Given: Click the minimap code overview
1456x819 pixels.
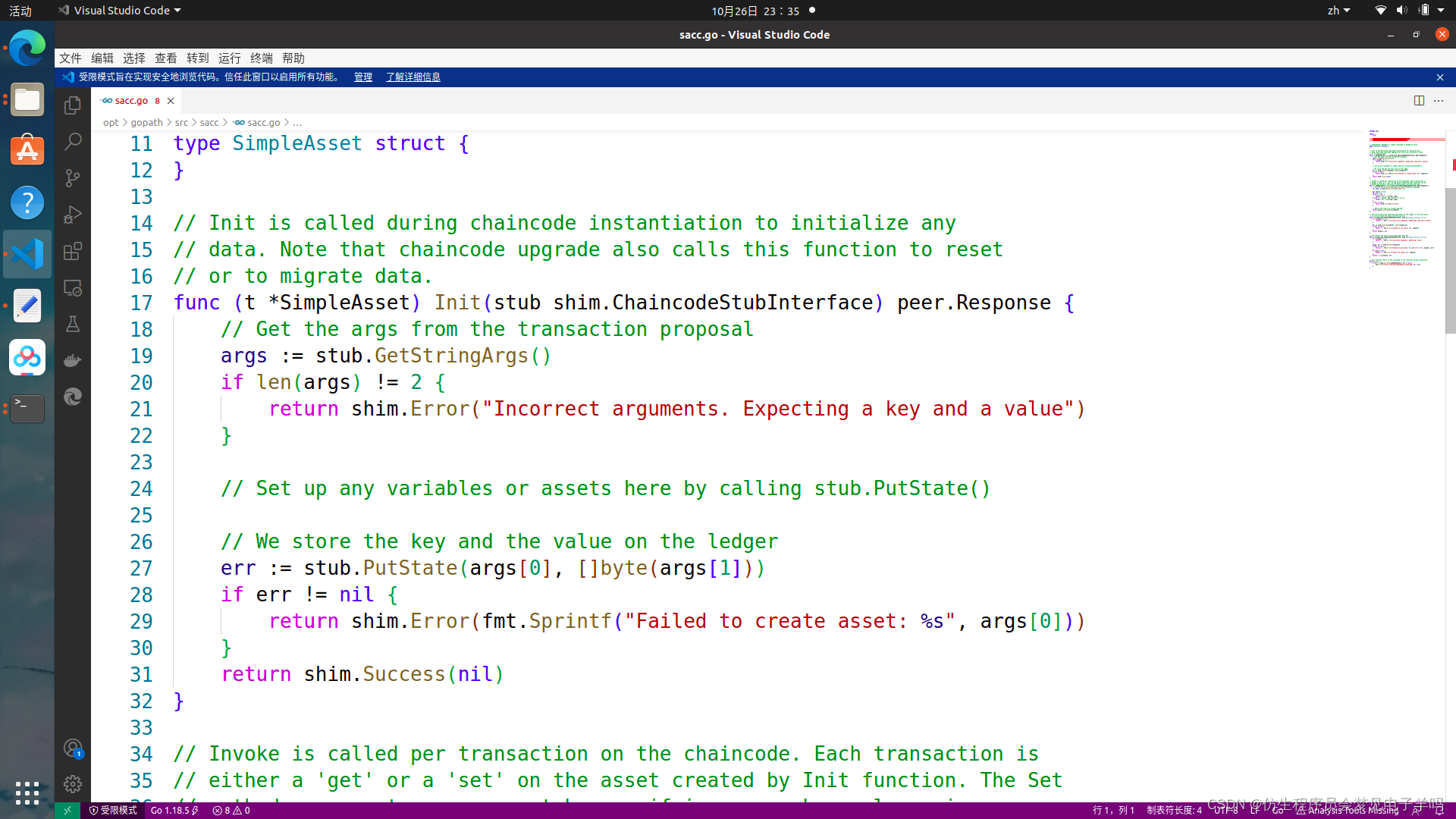Looking at the screenshot, I should point(1407,201).
